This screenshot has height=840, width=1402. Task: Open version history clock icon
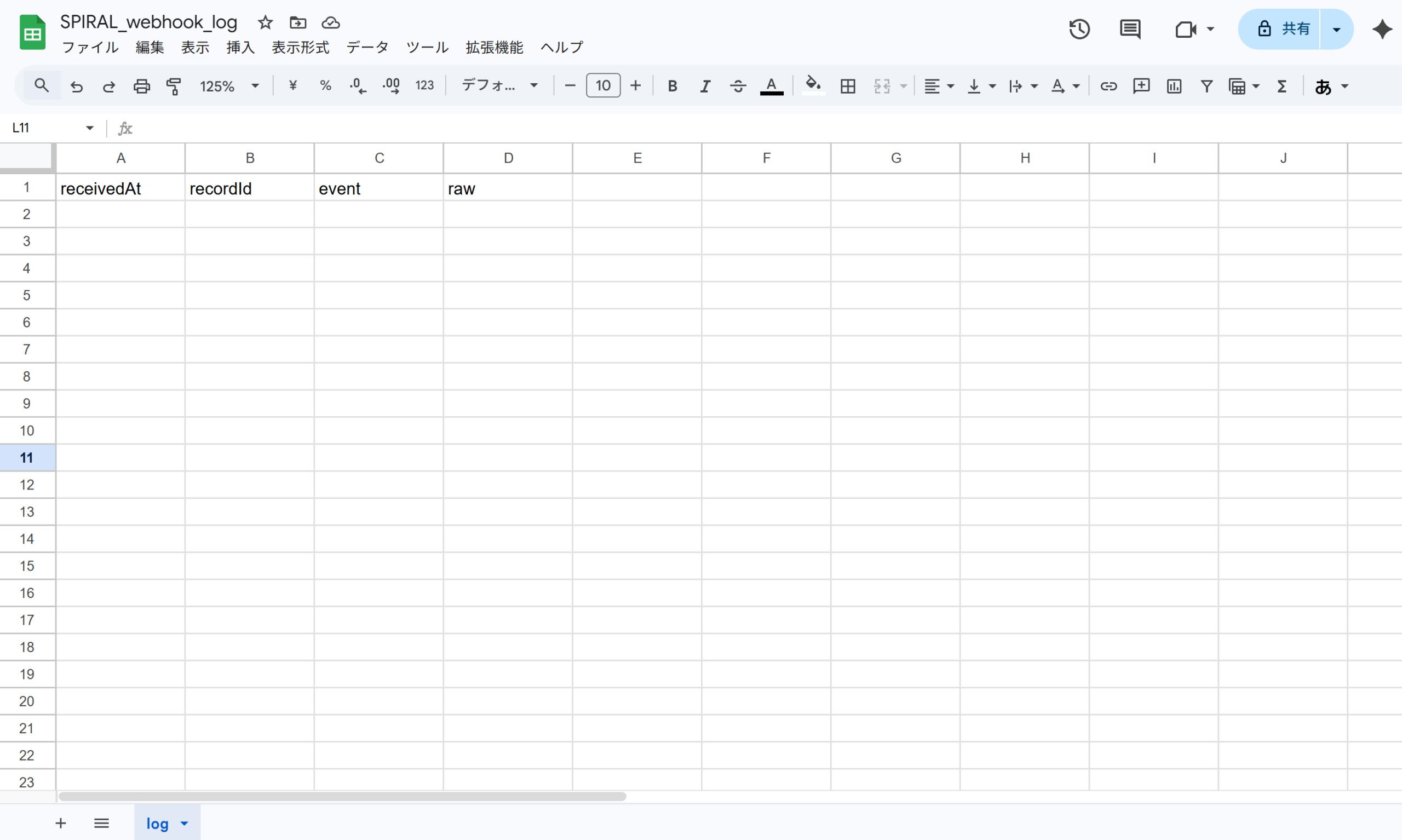[x=1079, y=29]
